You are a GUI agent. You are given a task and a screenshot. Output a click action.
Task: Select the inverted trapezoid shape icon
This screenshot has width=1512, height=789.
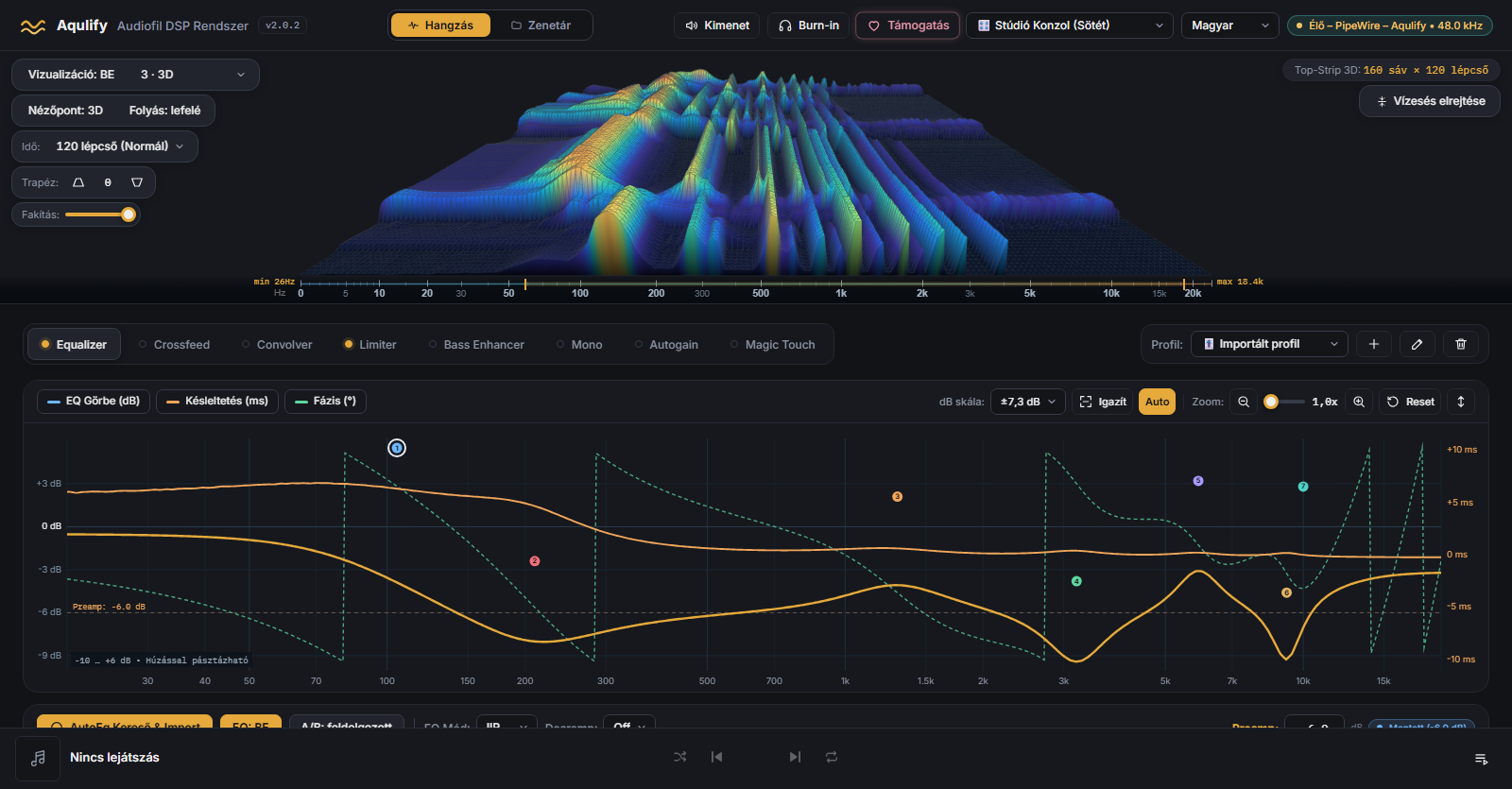click(x=137, y=182)
